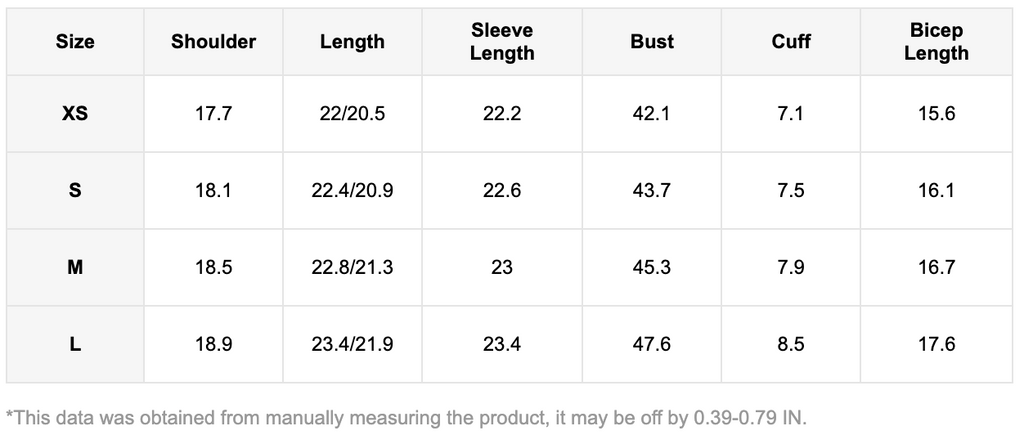Screen dimensions: 1024x435
Task: Select the 22.6 sleeve length cell
Action: point(502,190)
